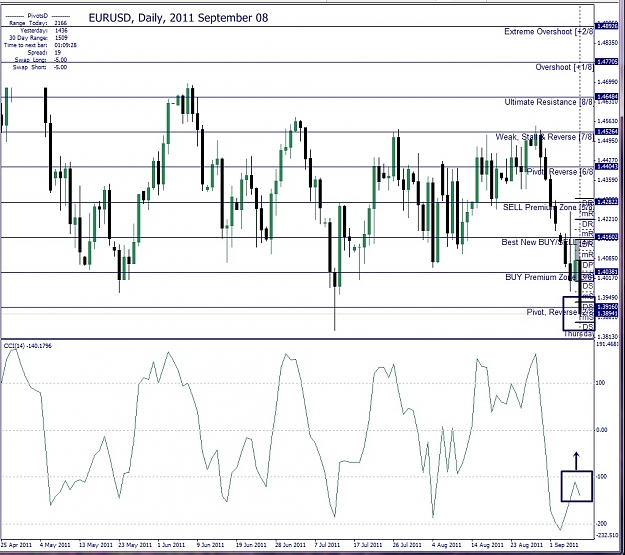
Task: Click the '7 Jul 2011' date label
Action: click(x=327, y=545)
